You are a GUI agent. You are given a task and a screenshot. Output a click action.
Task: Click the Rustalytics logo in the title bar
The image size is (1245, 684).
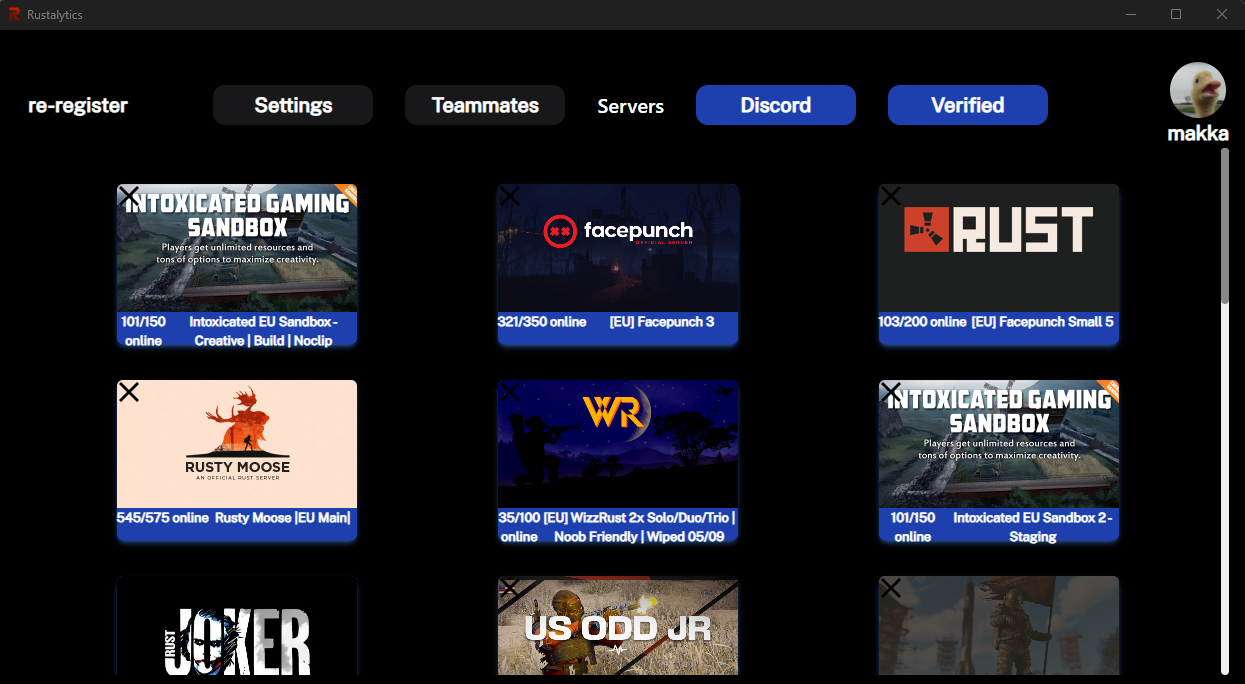[x=14, y=15]
